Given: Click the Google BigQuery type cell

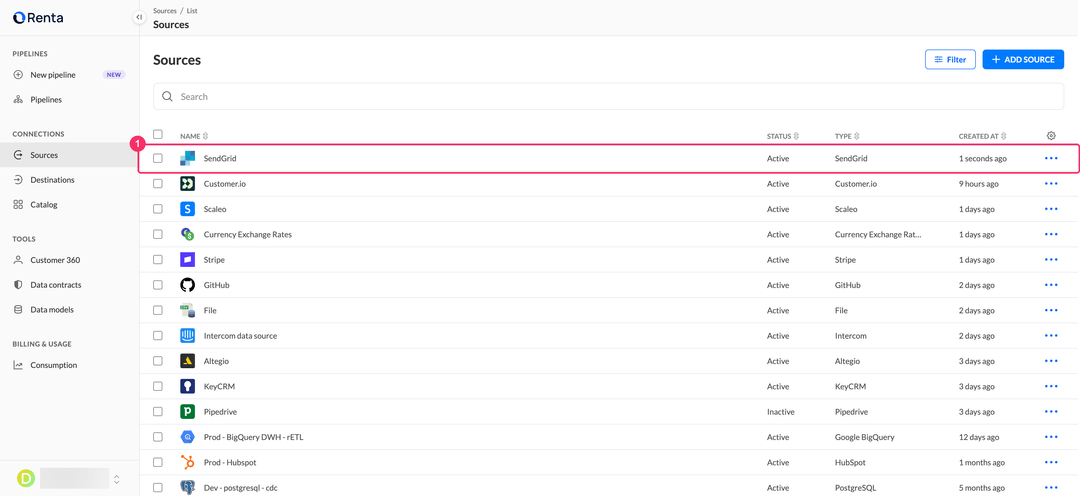Looking at the screenshot, I should pyautogui.click(x=863, y=437).
